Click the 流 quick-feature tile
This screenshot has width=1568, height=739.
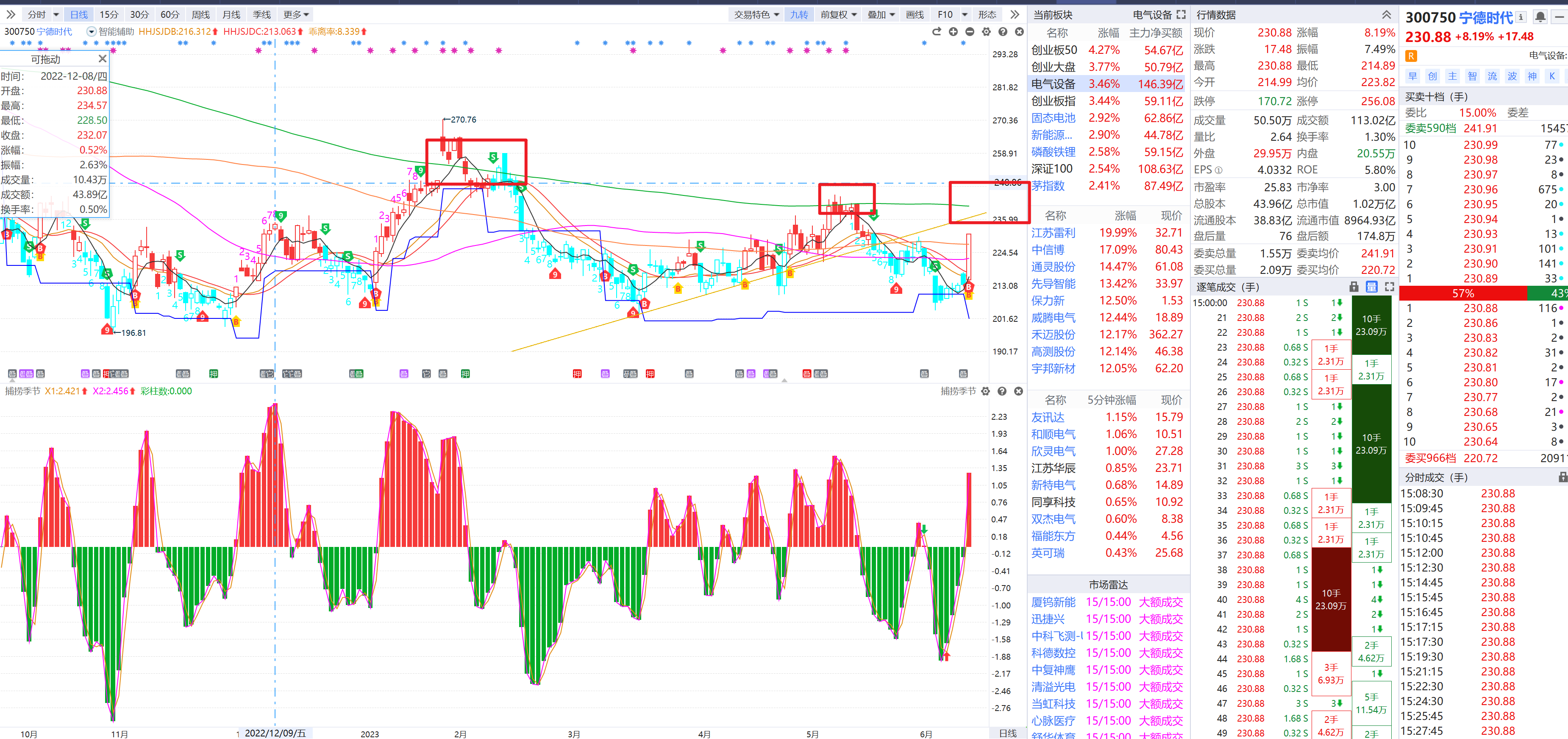coord(1493,76)
